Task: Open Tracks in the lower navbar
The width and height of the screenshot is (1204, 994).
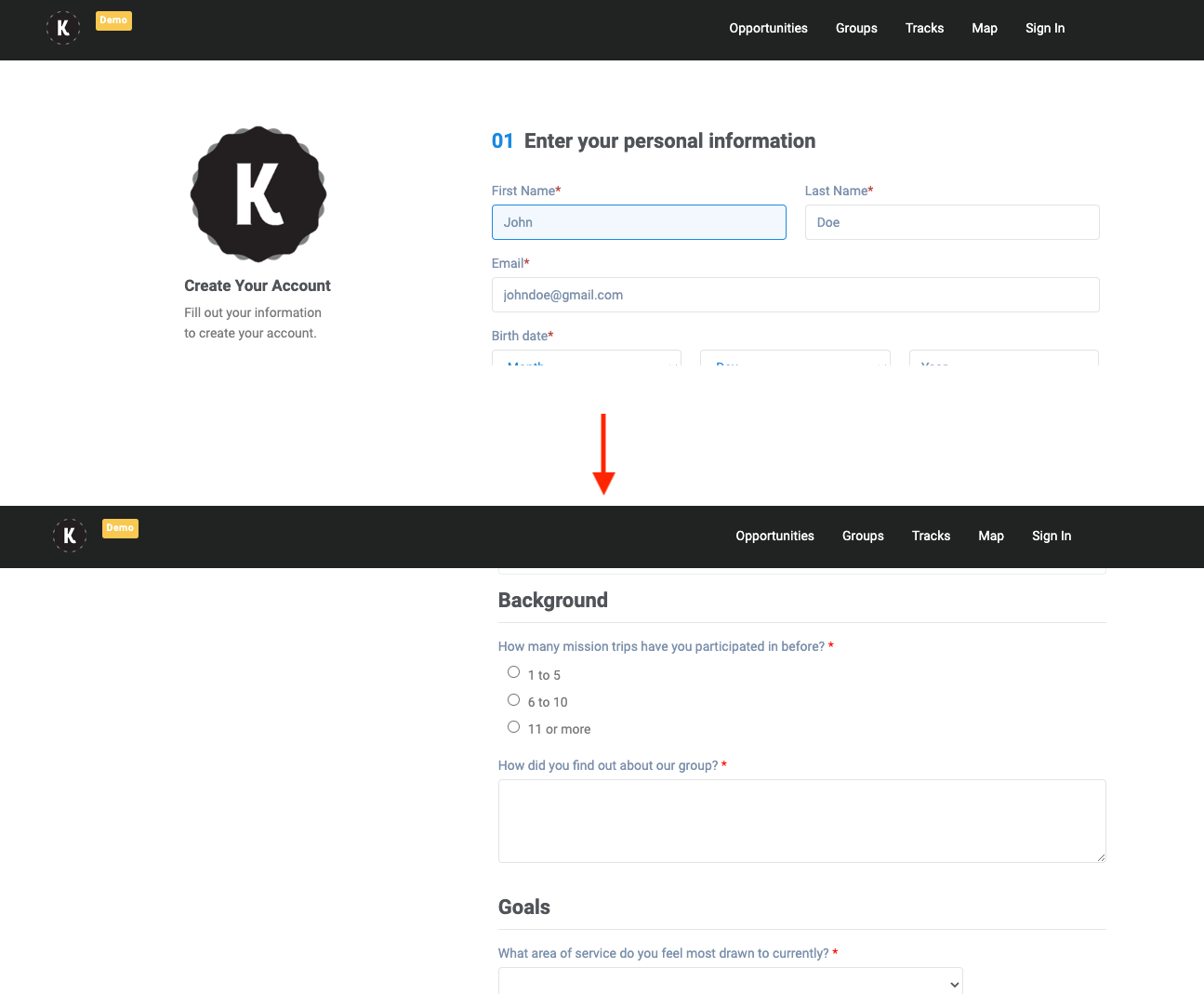Action: 931,536
